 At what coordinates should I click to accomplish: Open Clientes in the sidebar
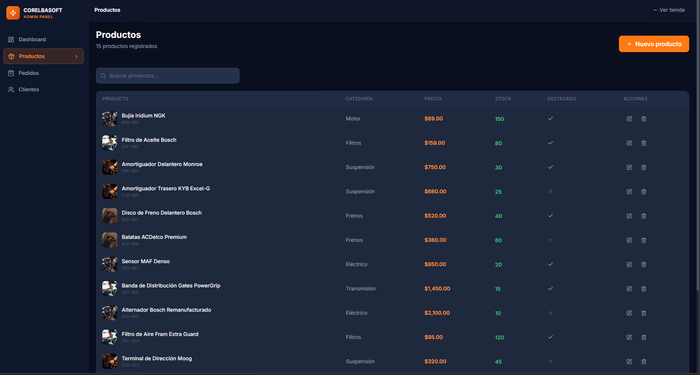(43, 89)
